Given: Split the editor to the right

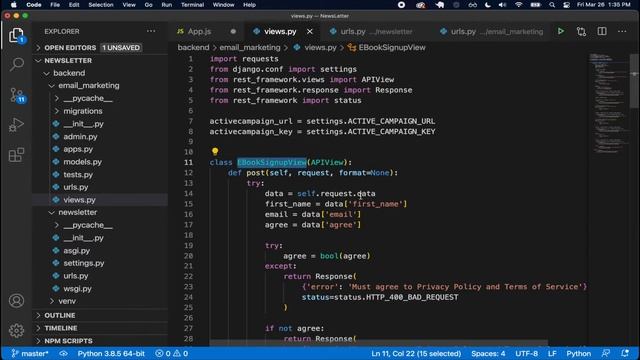Looking at the screenshot, I should tap(602, 31).
